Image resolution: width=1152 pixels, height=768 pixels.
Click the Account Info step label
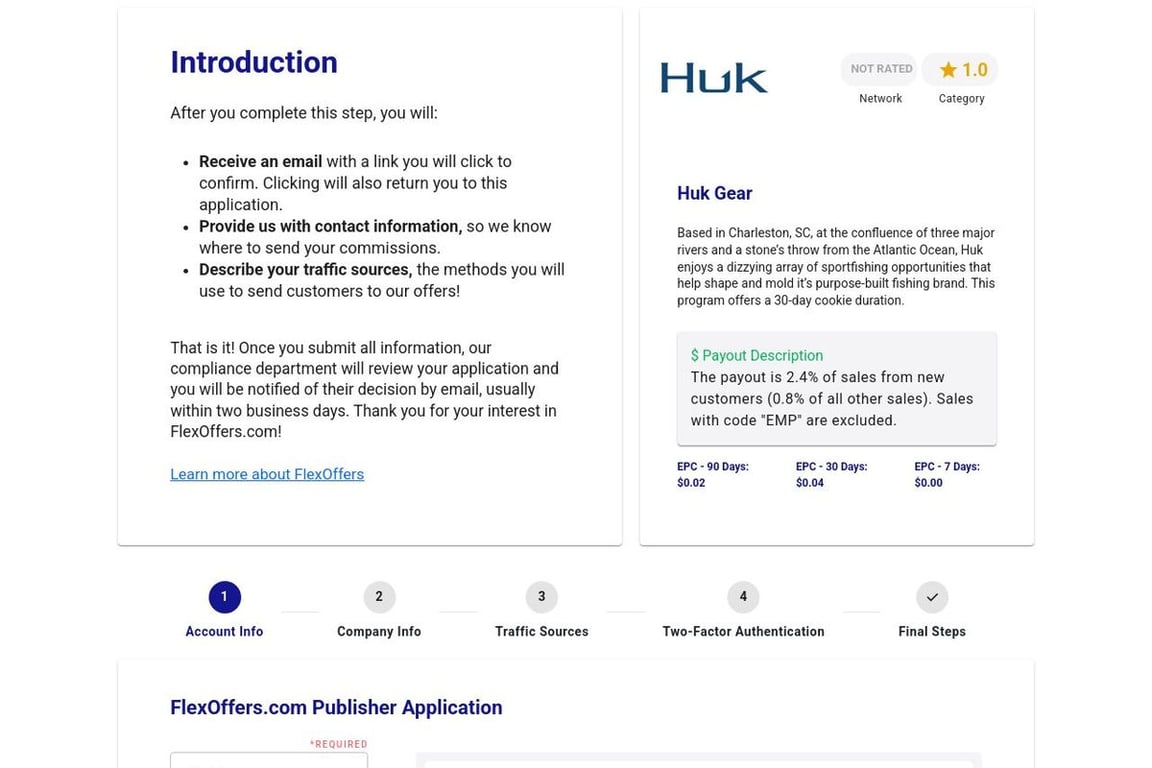point(224,631)
